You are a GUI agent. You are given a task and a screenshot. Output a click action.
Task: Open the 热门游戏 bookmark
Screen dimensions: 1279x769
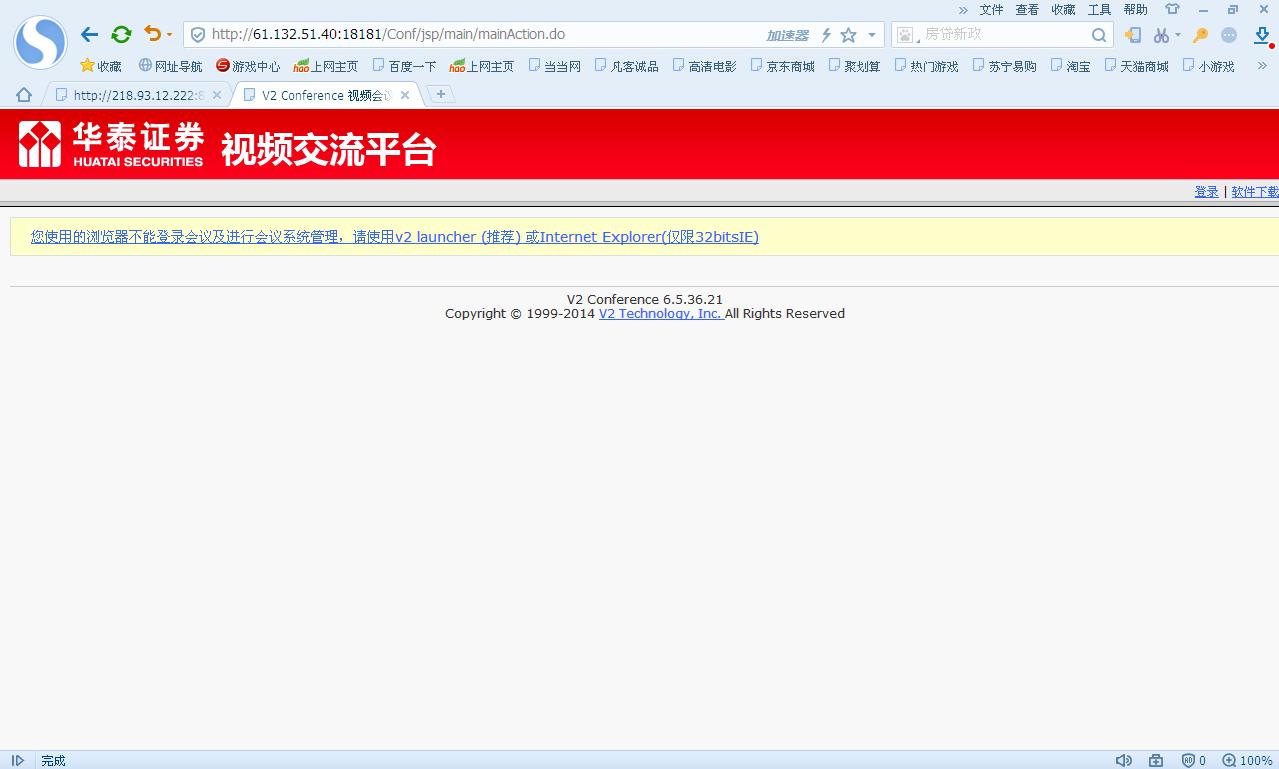point(927,66)
